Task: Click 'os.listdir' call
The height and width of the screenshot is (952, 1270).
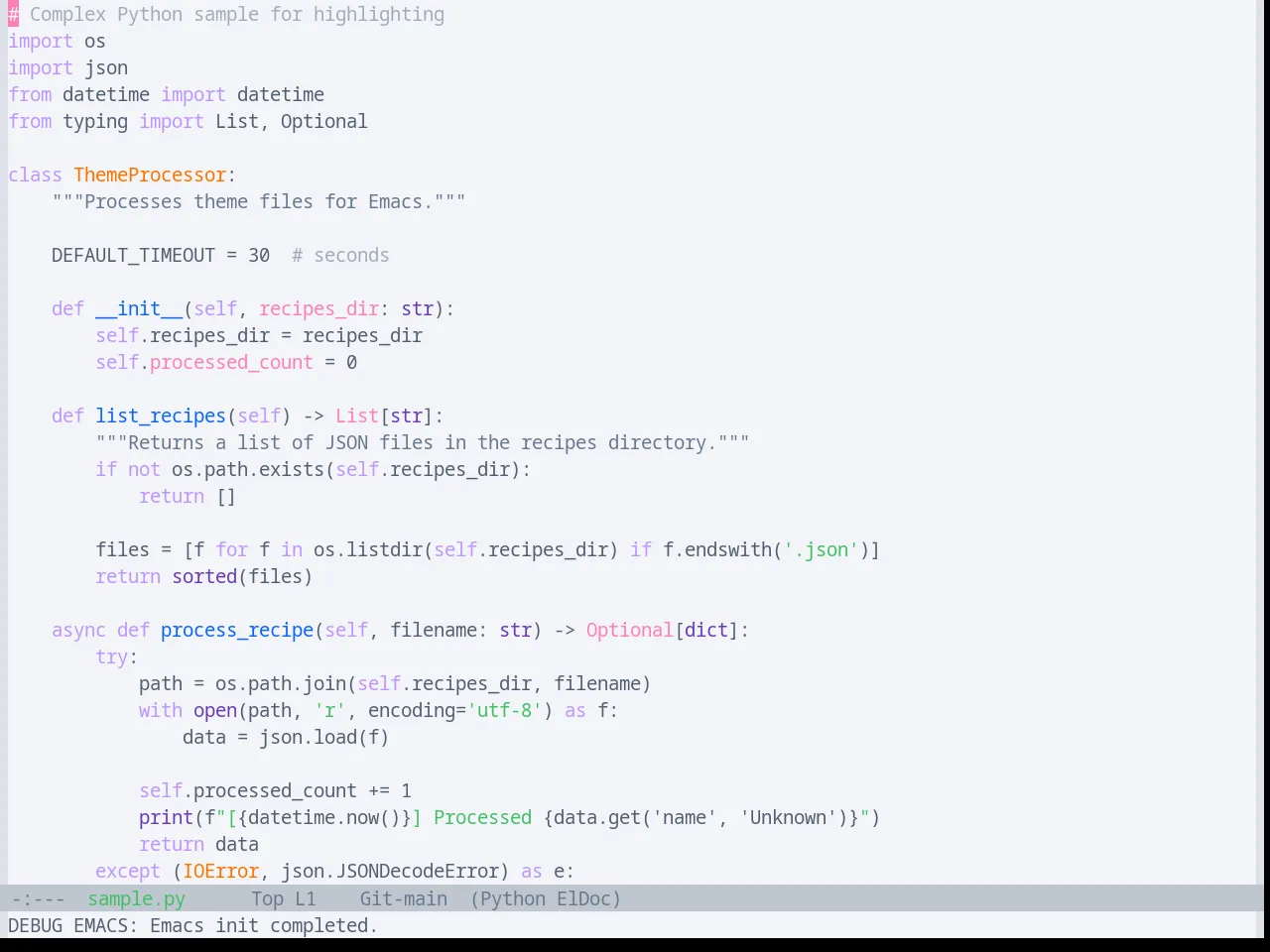Action: (x=368, y=549)
